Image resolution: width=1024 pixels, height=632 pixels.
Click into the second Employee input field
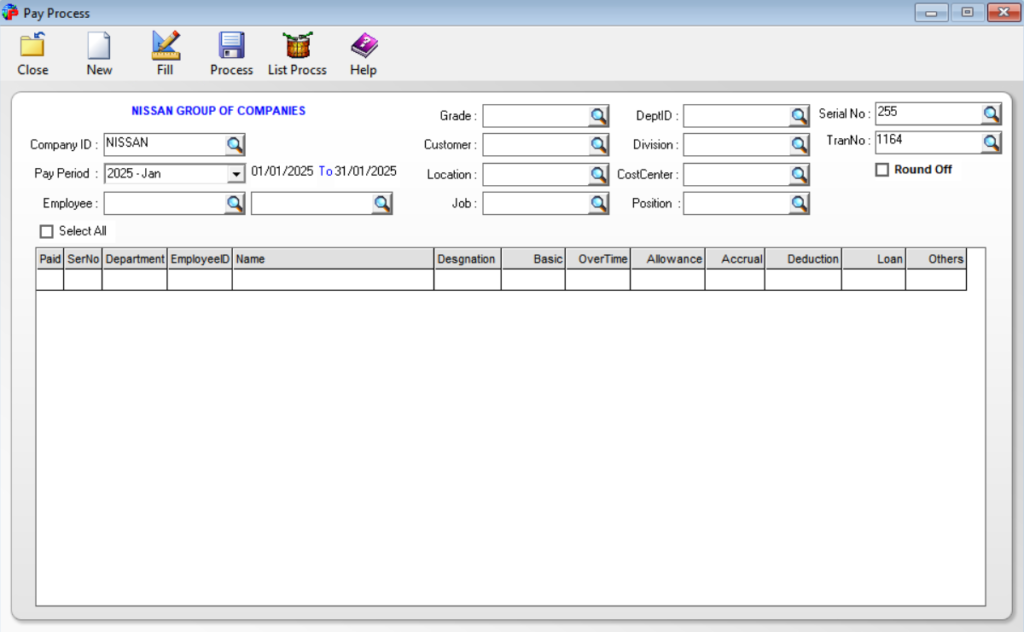[x=312, y=204]
